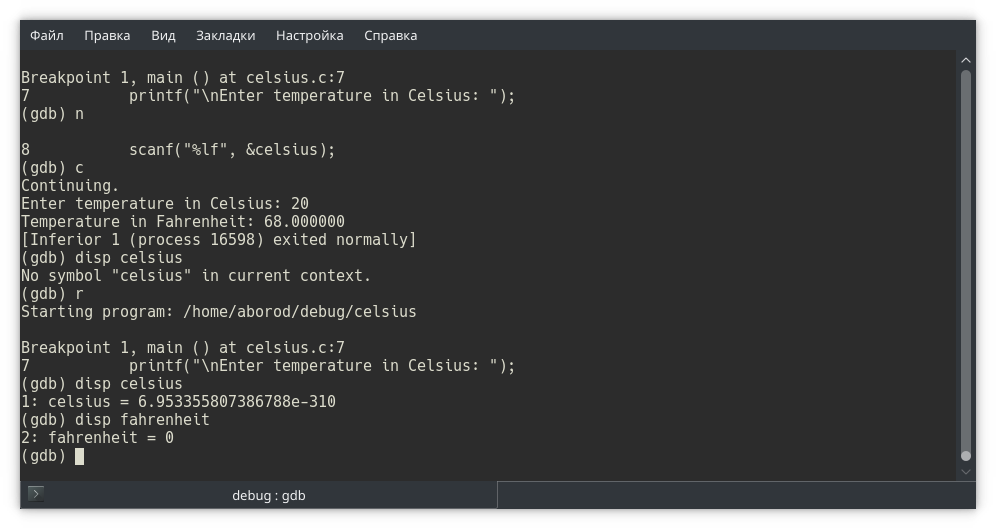Select the "debug : gdb" tab
The height and width of the screenshot is (529, 996).
tap(268, 495)
